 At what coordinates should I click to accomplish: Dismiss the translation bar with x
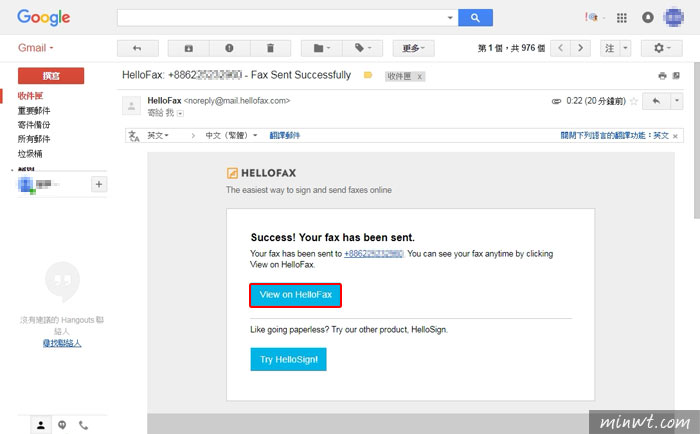point(675,136)
